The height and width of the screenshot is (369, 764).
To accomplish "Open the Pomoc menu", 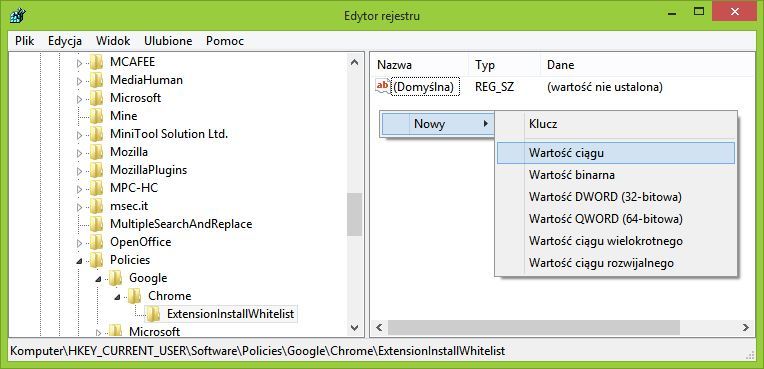I will (225, 41).
